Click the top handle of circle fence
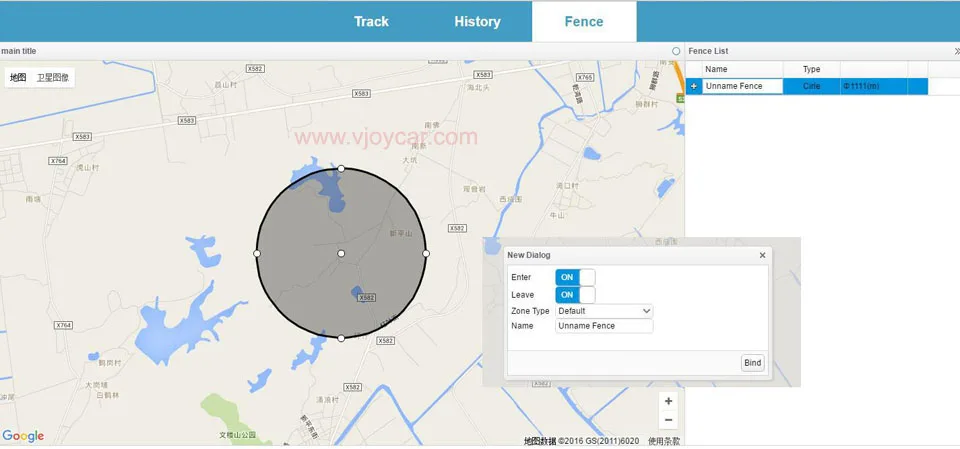The height and width of the screenshot is (449, 960). [341, 168]
